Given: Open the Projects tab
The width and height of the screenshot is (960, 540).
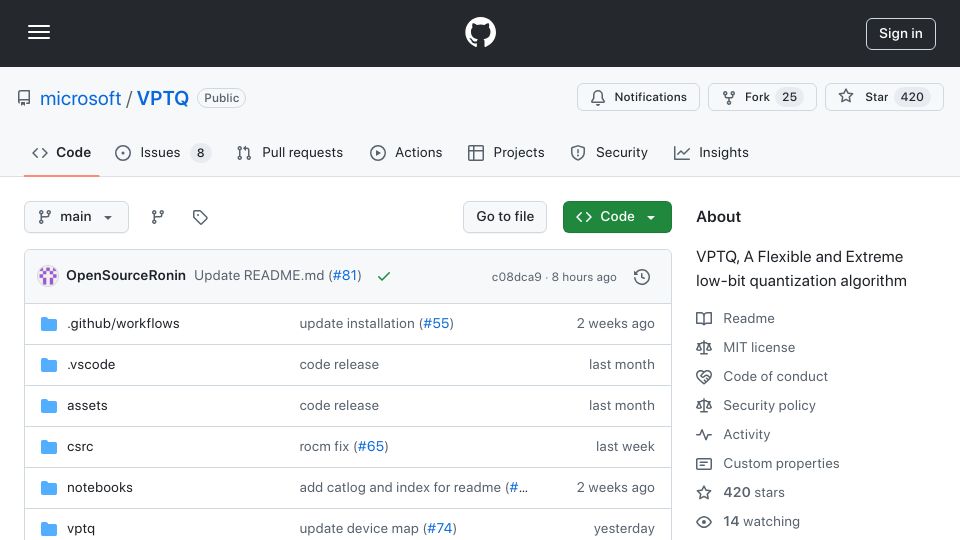Looking at the screenshot, I should [x=506, y=152].
